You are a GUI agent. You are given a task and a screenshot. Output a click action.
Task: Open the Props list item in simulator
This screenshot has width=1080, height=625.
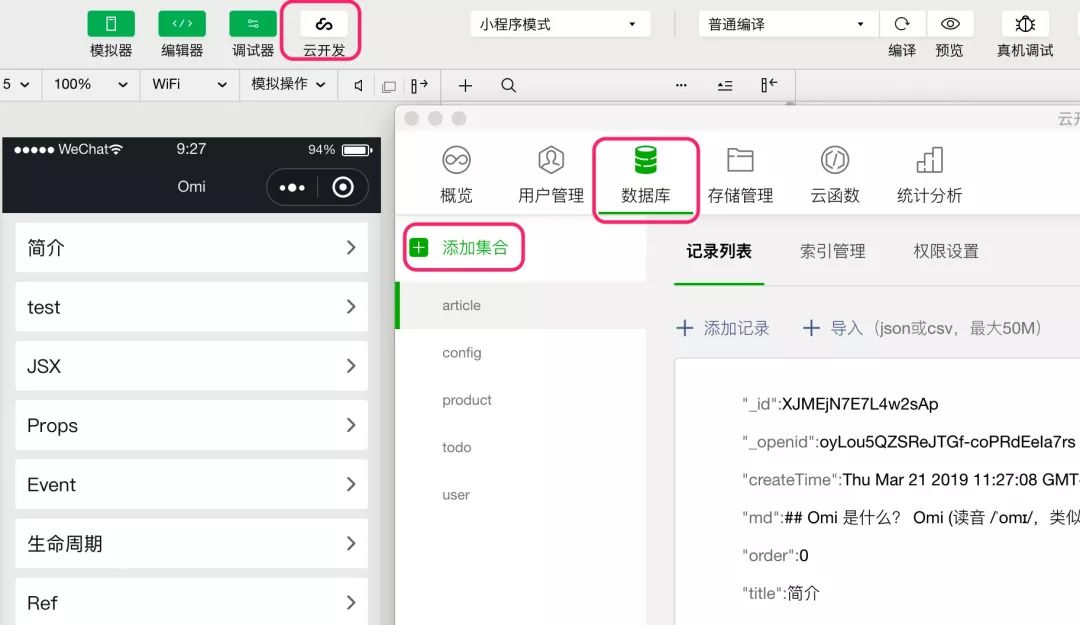click(191, 425)
